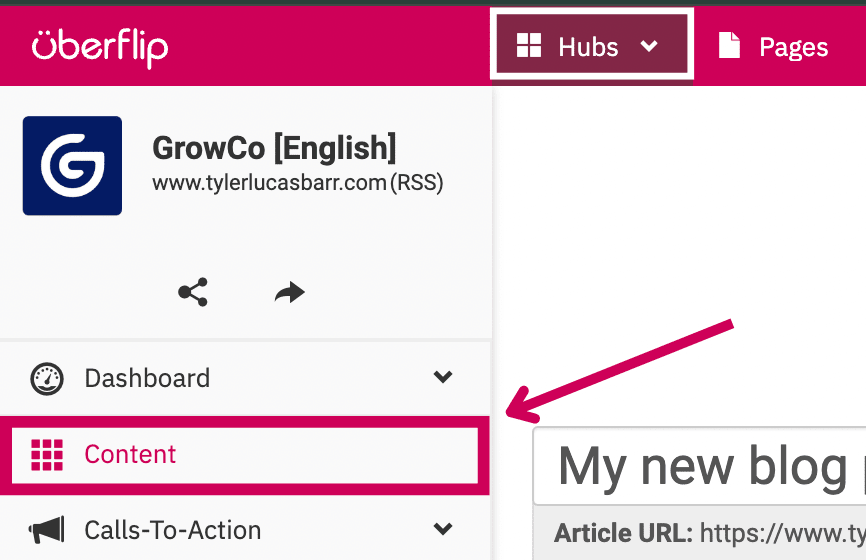Click the Content grid icon
This screenshot has height=560, width=866.
[x=47, y=455]
